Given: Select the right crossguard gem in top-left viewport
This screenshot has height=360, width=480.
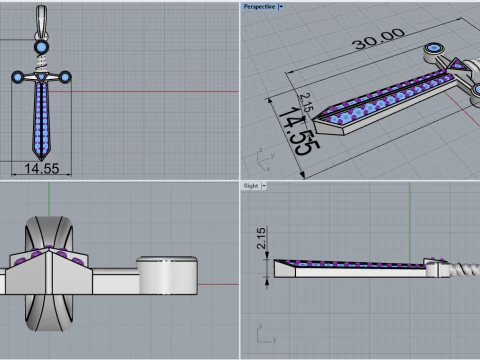Looking at the screenshot, I should pyautogui.click(x=65, y=77).
